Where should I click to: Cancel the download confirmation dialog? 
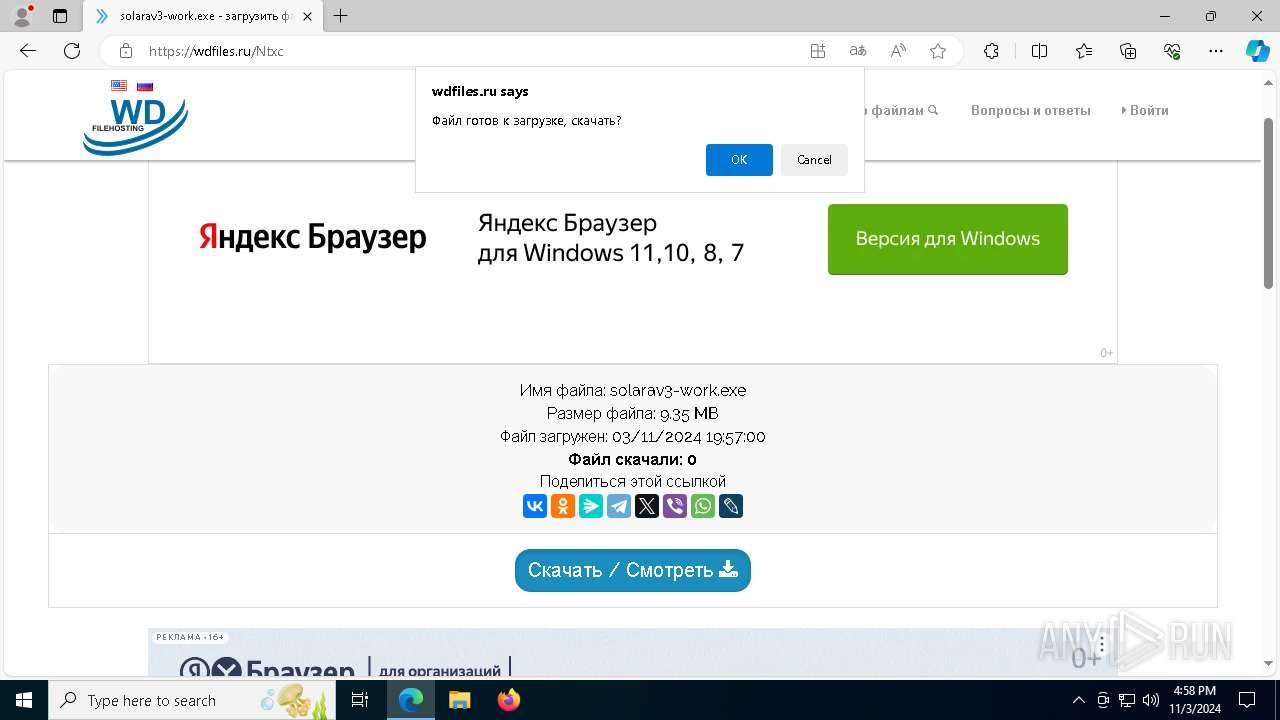pyautogui.click(x=814, y=160)
